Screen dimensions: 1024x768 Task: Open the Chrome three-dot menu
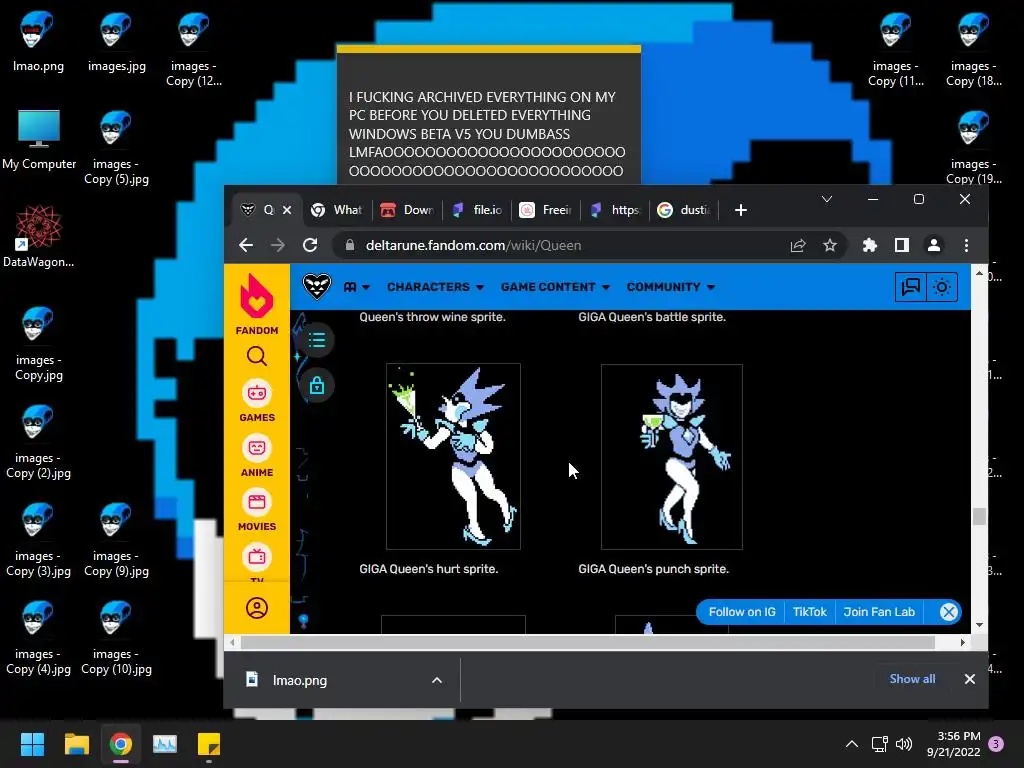pos(967,246)
